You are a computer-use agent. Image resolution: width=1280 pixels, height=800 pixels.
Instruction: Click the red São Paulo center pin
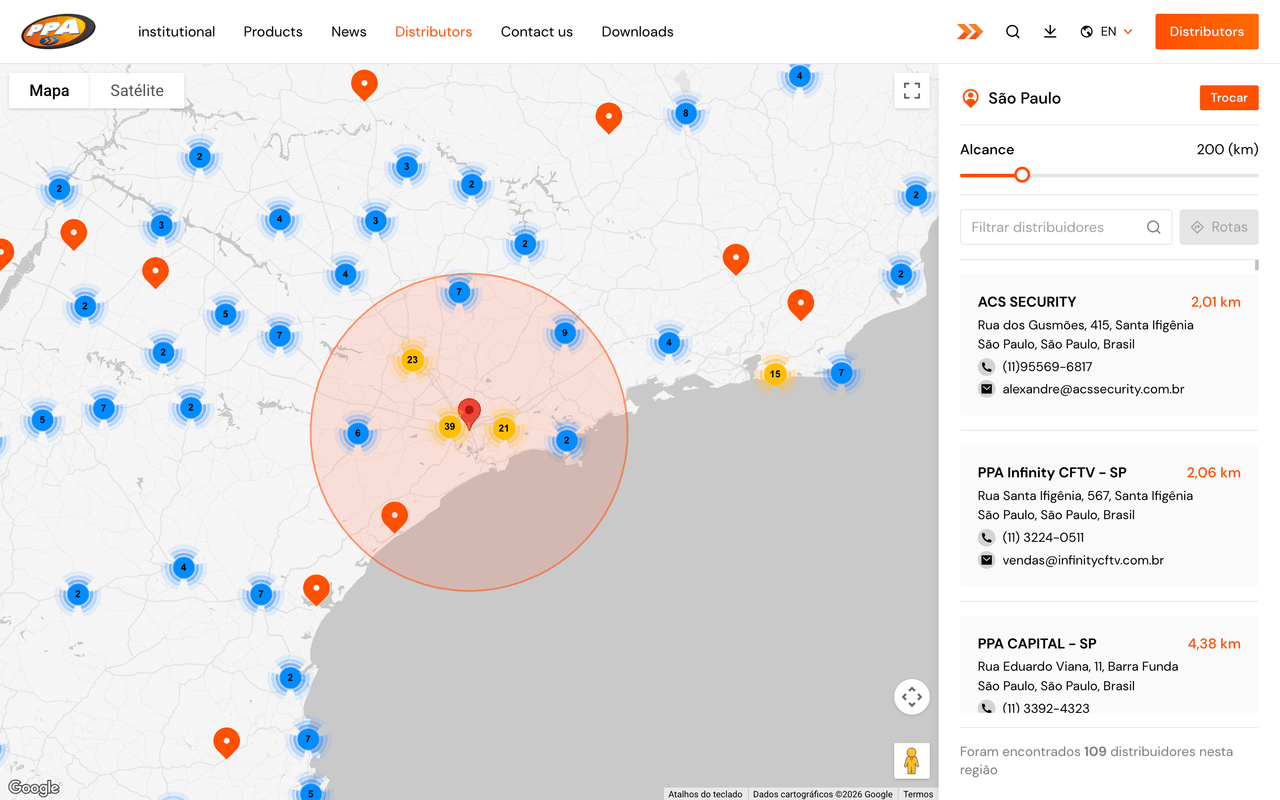[469, 414]
